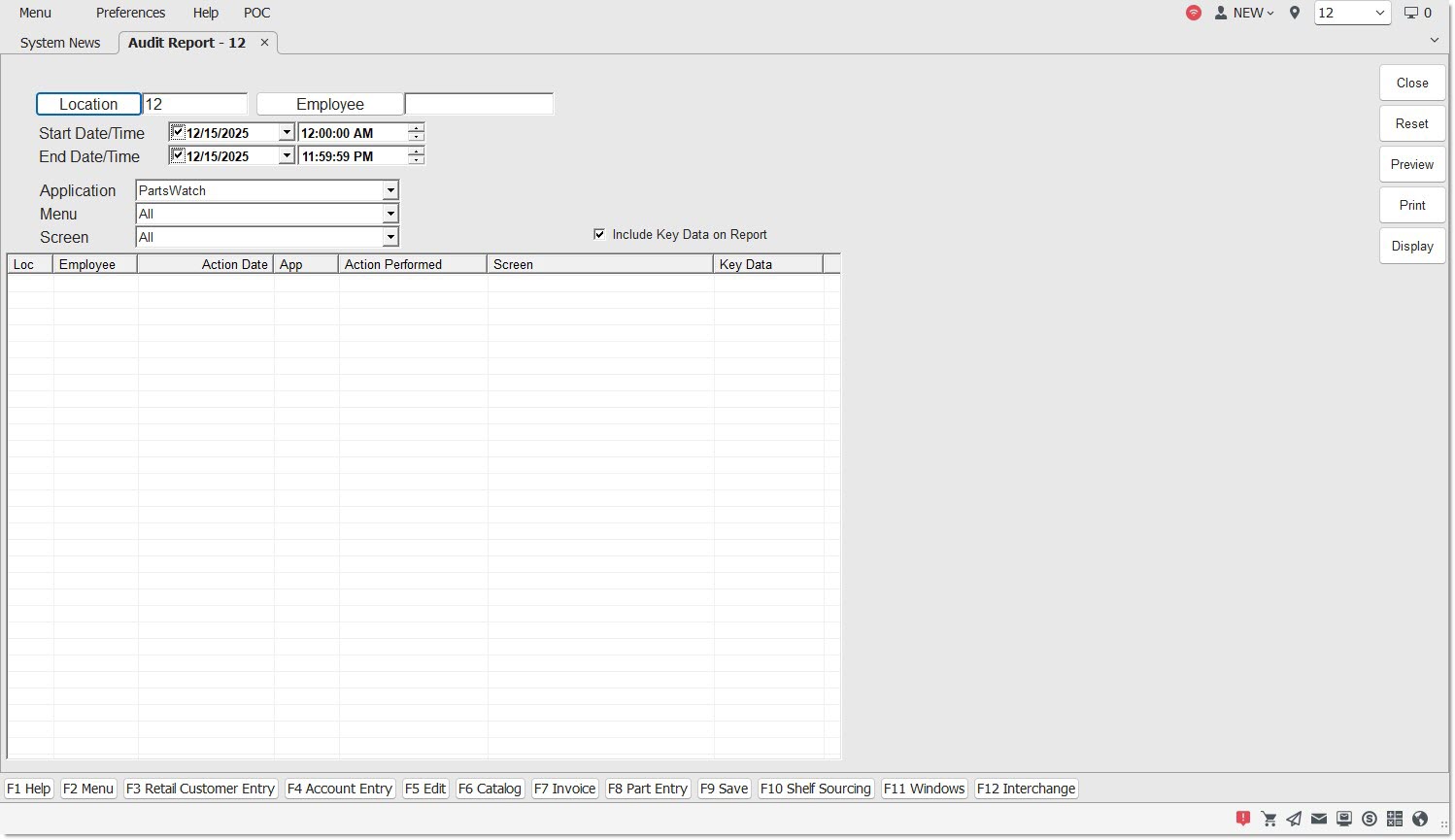Open the Screen dropdown list
This screenshot has width=1455, height=840.
pos(390,237)
